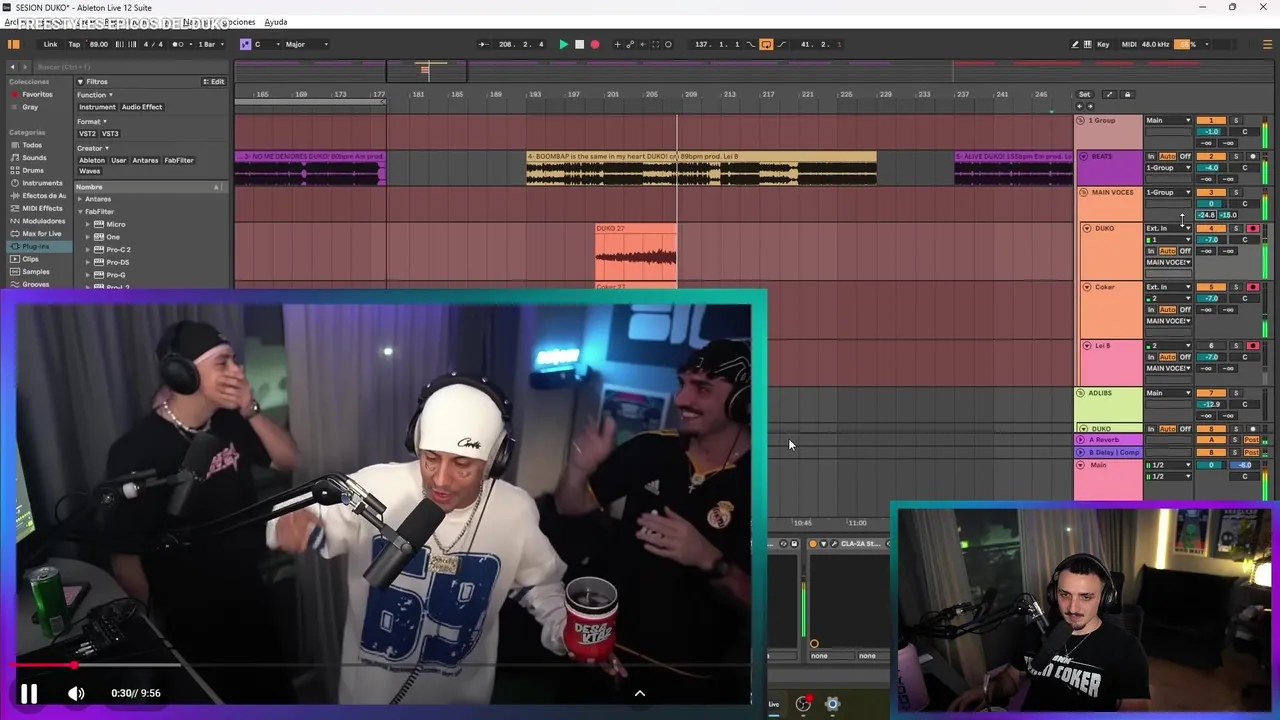Toggle the browser panel visibility icon
This screenshot has height=720, width=1280.
click(14, 44)
